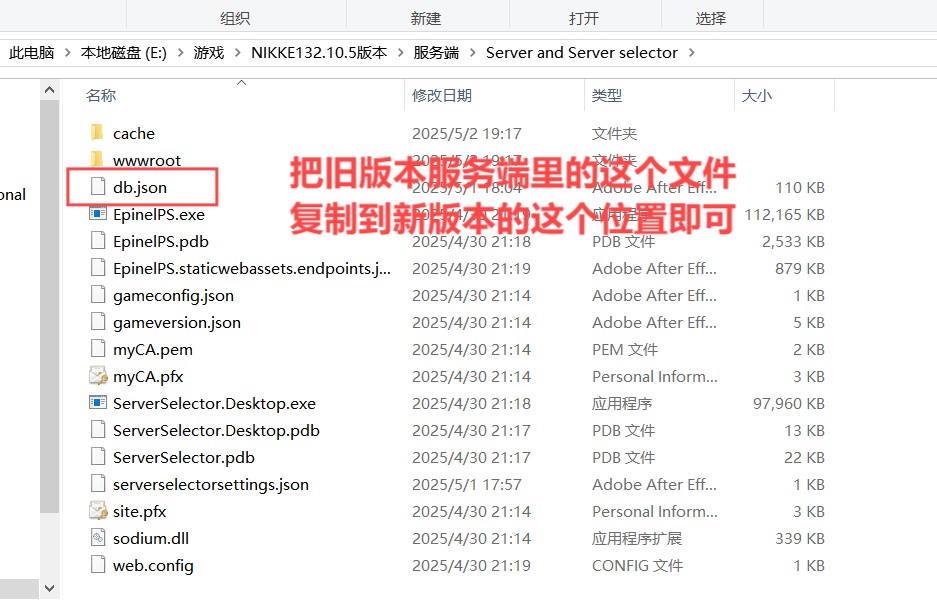Click the scrollbar up arrow

(48, 89)
